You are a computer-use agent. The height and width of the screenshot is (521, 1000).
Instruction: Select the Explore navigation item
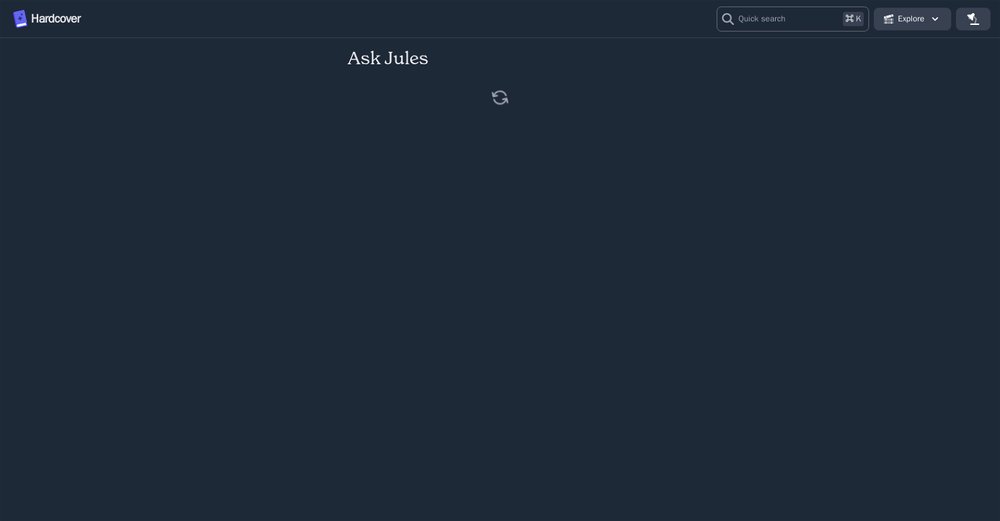pyautogui.click(x=912, y=19)
